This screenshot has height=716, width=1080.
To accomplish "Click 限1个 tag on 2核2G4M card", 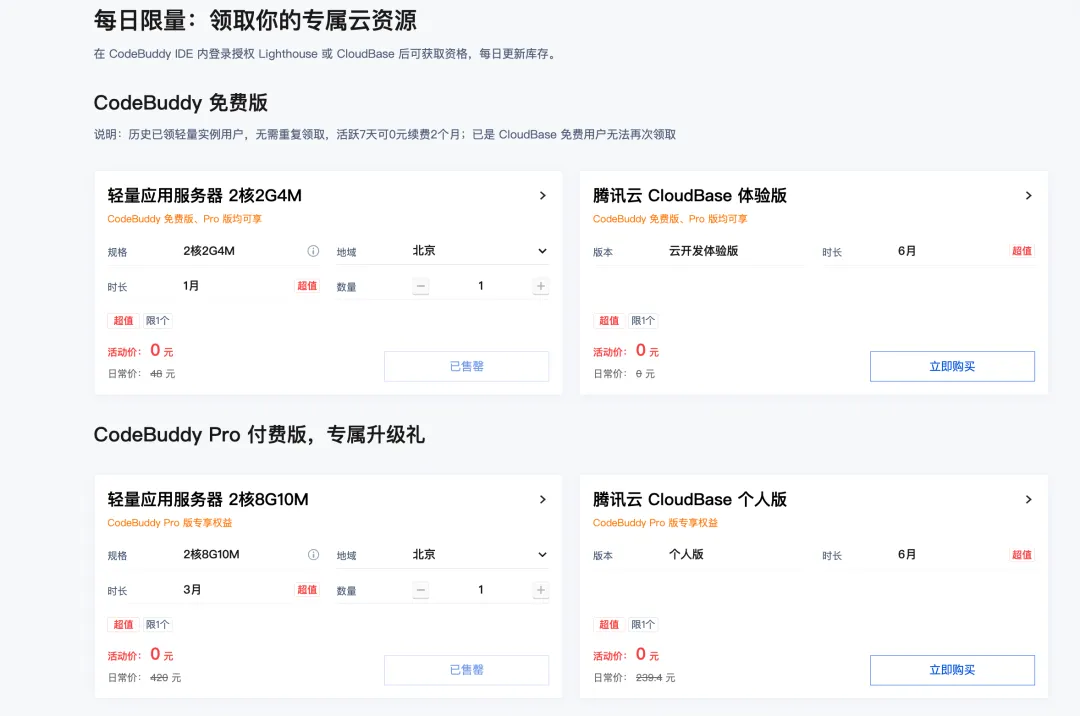I will (x=158, y=321).
